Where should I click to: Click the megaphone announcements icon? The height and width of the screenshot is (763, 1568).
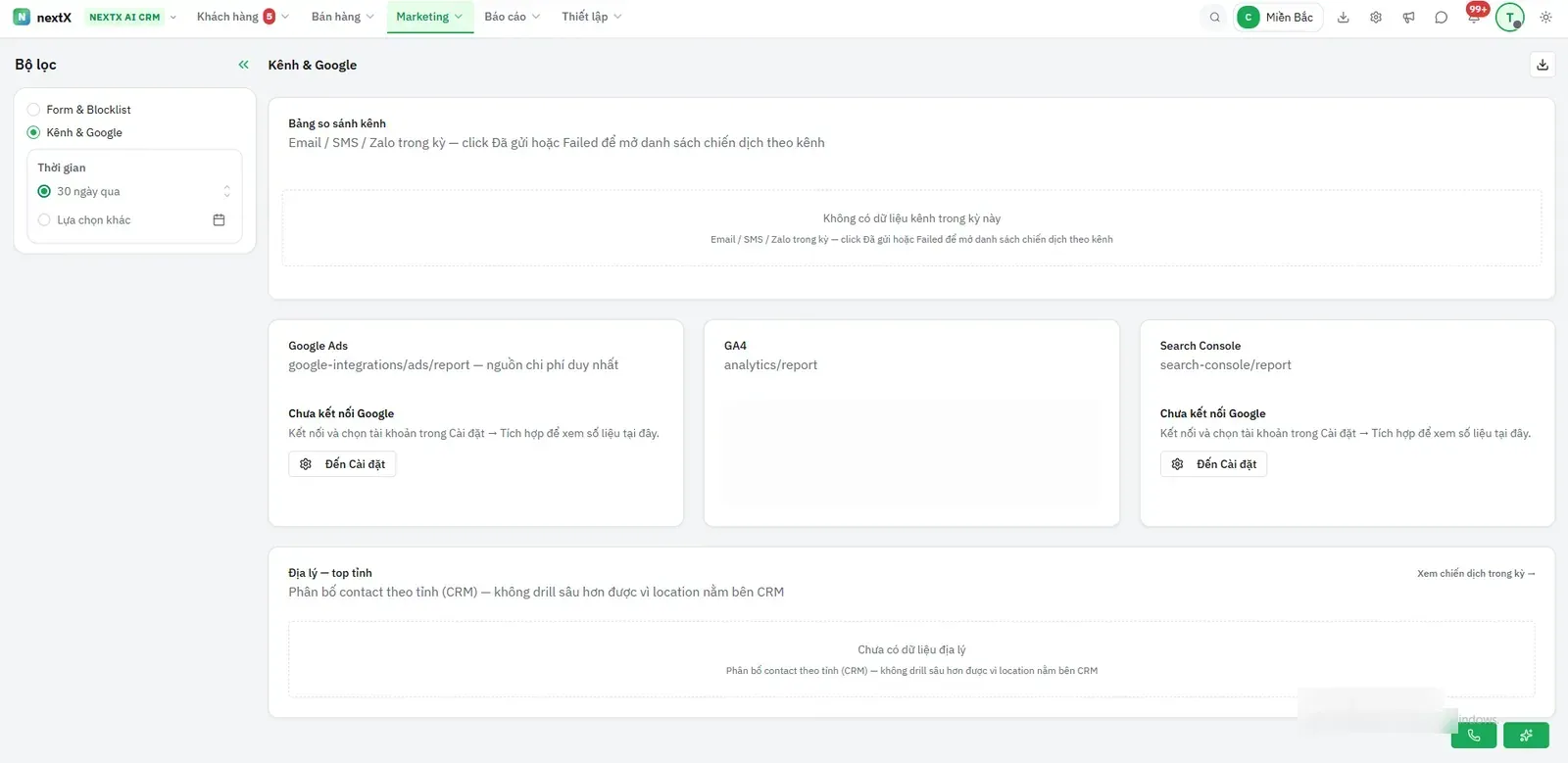(1408, 17)
